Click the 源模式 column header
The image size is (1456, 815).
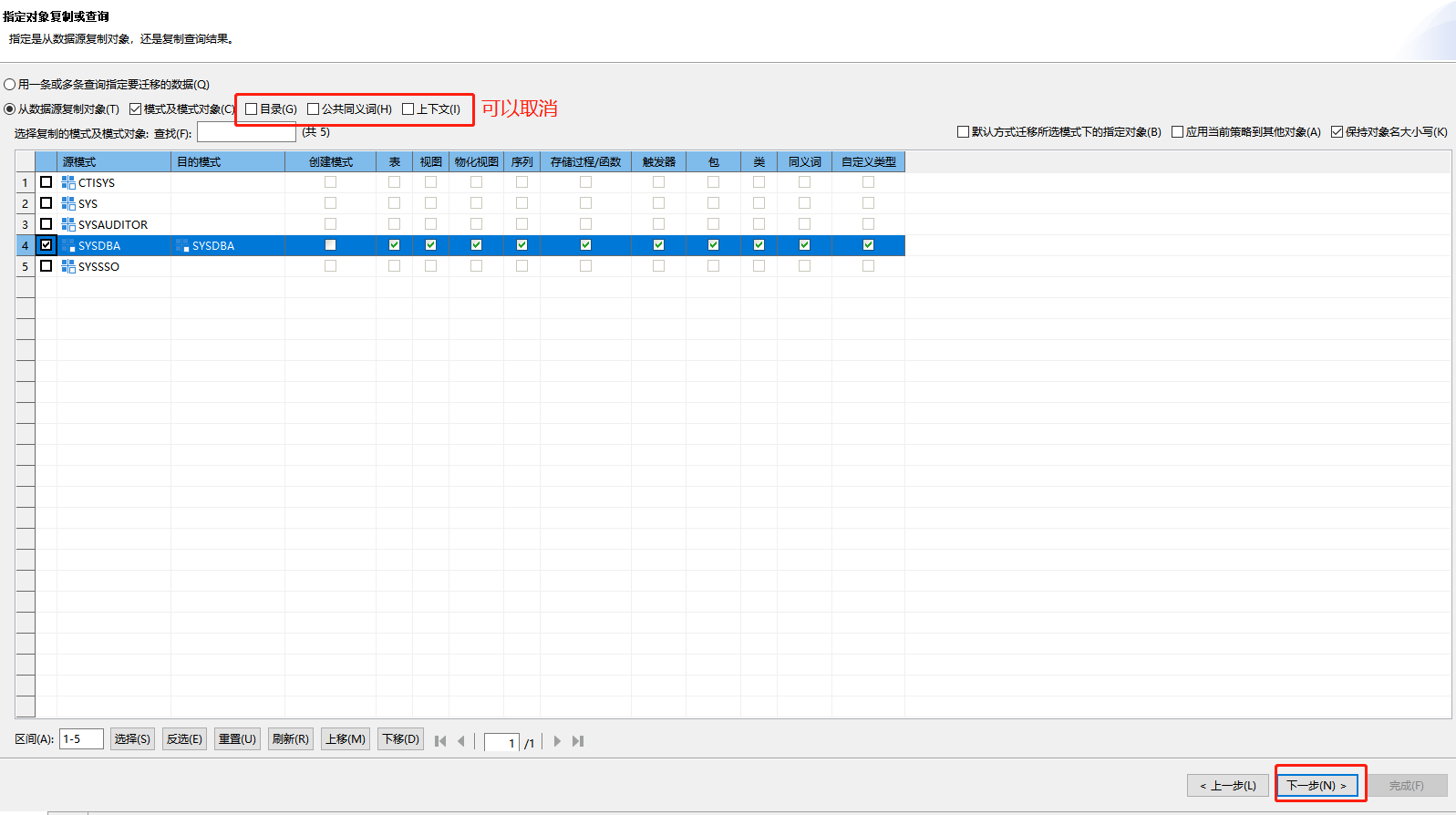pyautogui.click(x=114, y=161)
